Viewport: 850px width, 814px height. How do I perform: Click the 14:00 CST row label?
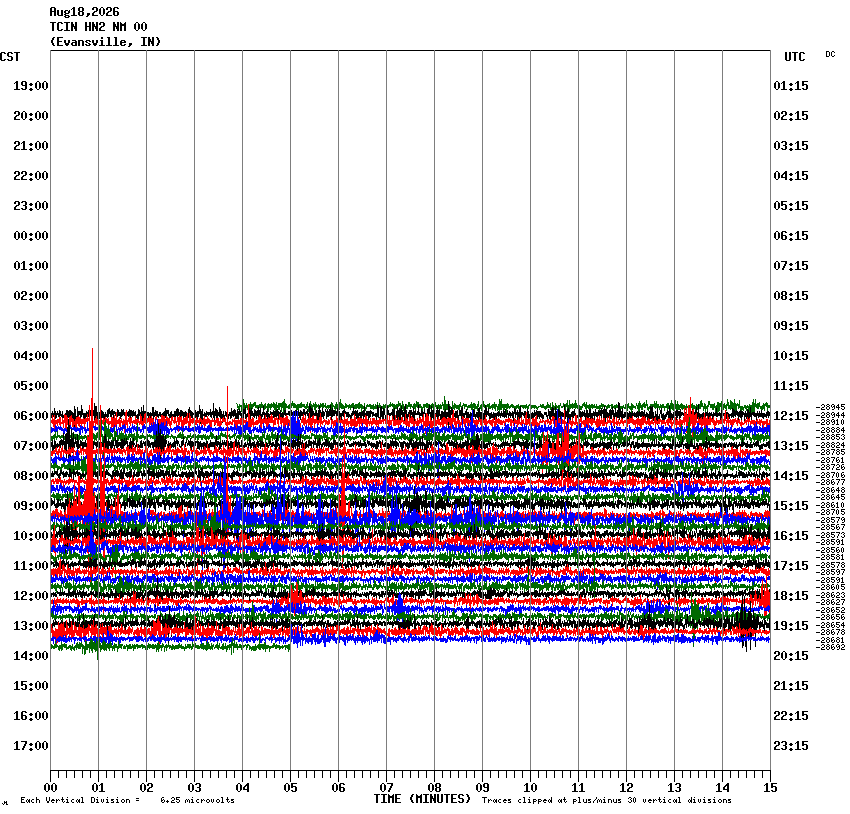point(30,656)
